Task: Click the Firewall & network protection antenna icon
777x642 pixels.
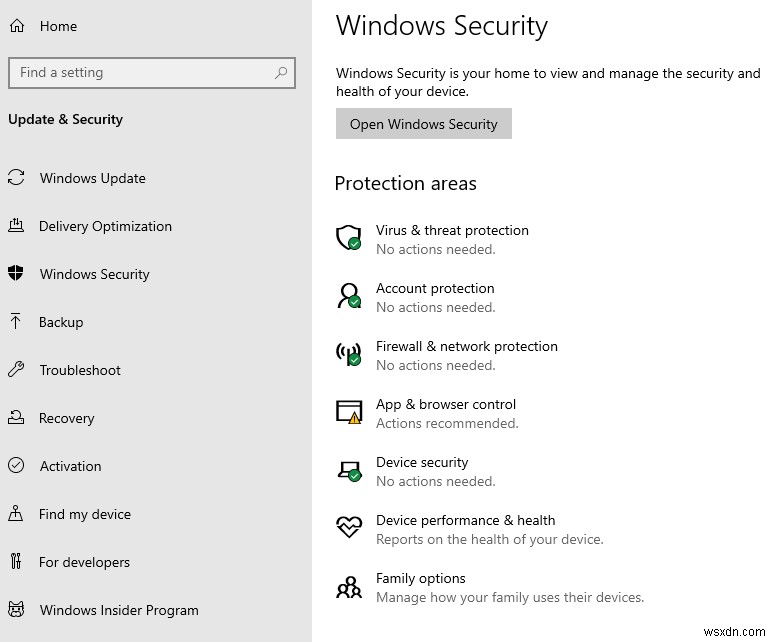Action: (348, 354)
